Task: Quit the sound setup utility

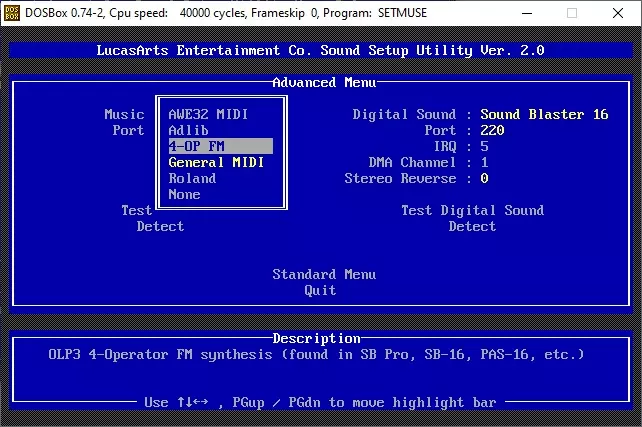Action: click(x=320, y=290)
